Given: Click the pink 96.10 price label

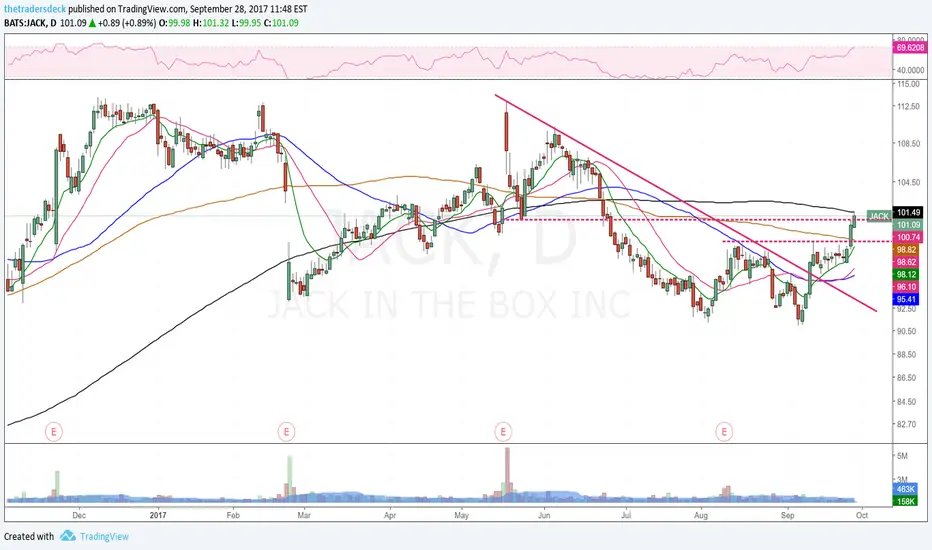Looking at the screenshot, I should click(906, 287).
